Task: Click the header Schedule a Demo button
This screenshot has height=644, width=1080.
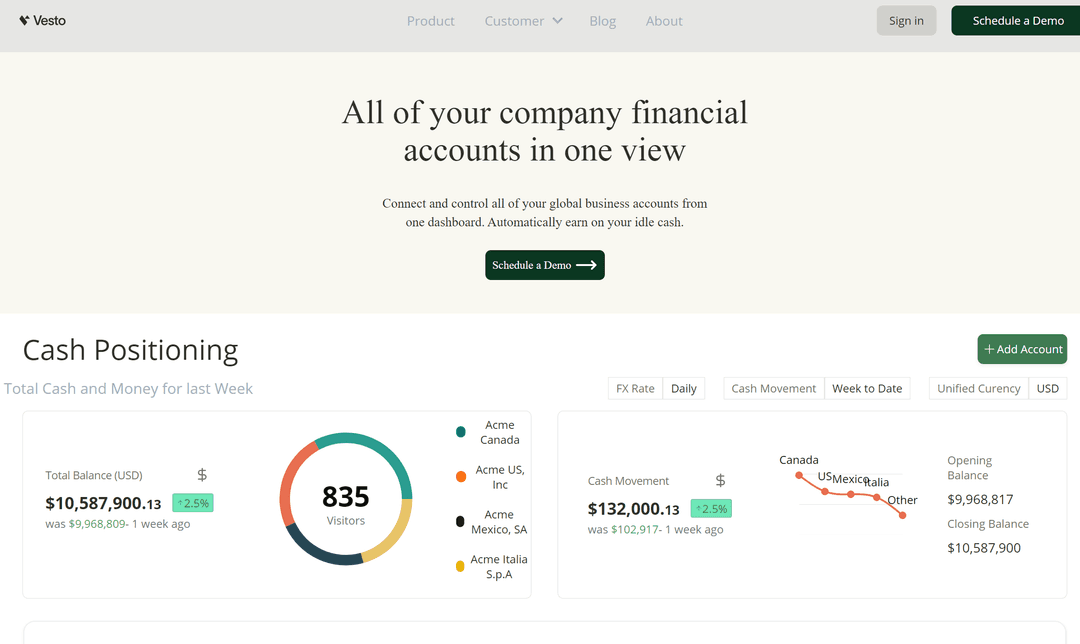Action: 1017,21
